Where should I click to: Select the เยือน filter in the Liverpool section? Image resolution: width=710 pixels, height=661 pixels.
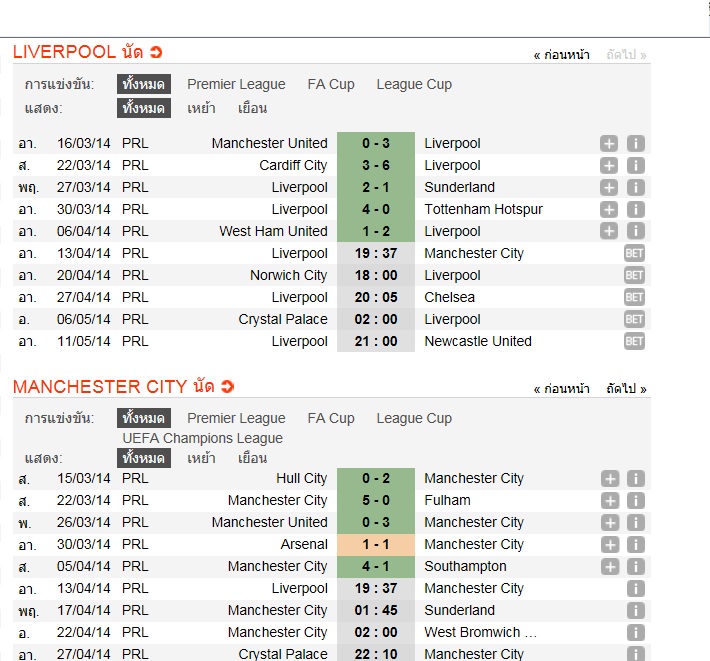252,108
